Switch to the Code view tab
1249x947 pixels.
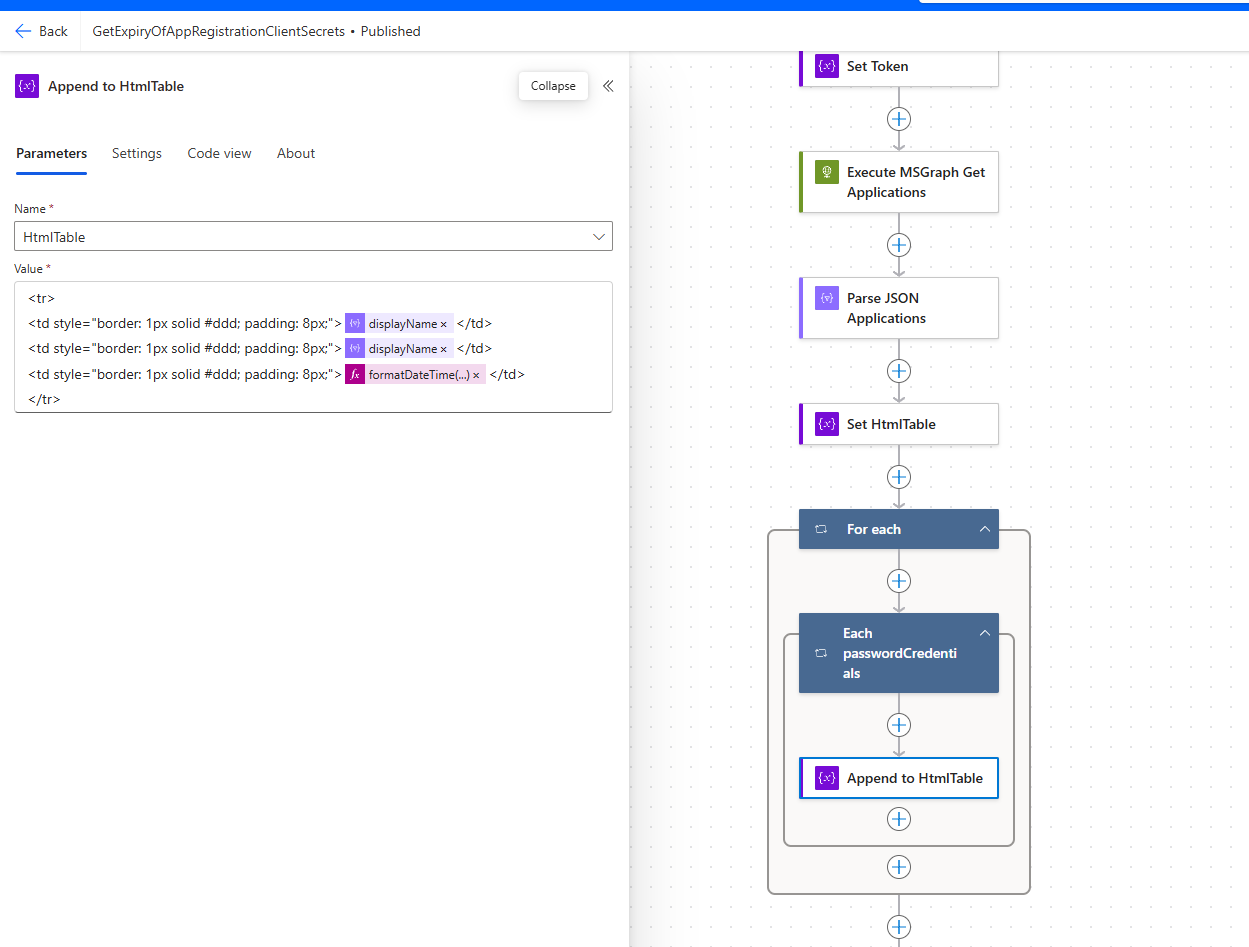[x=219, y=153]
